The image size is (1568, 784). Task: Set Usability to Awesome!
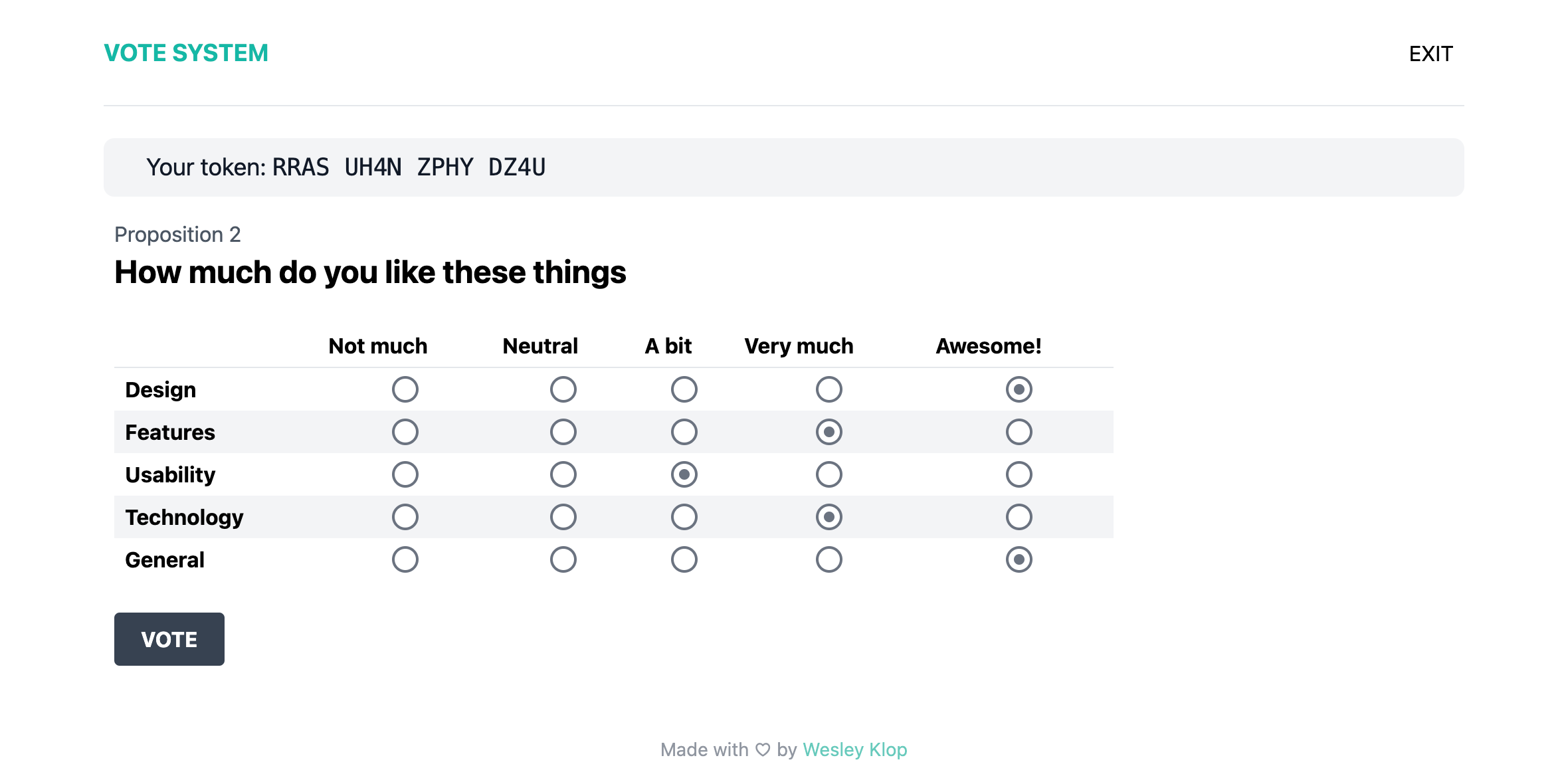point(1019,474)
